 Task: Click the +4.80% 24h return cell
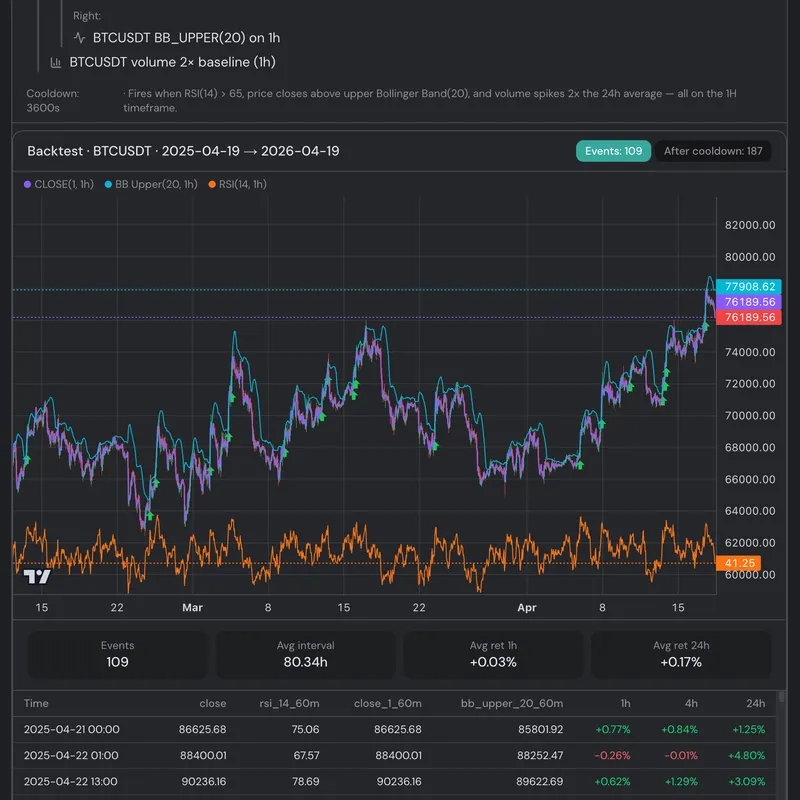[x=746, y=756]
